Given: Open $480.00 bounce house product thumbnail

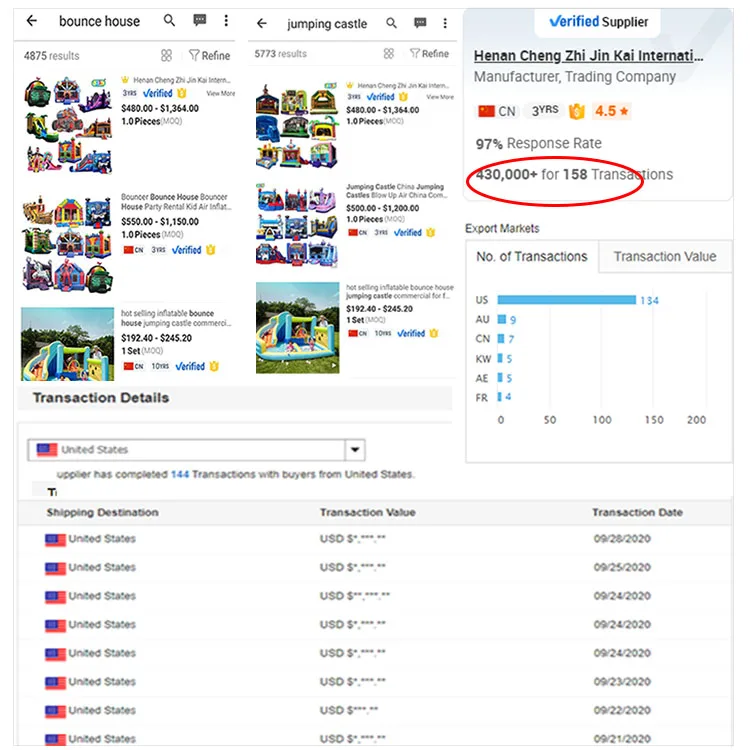Looking at the screenshot, I should tap(68, 125).
